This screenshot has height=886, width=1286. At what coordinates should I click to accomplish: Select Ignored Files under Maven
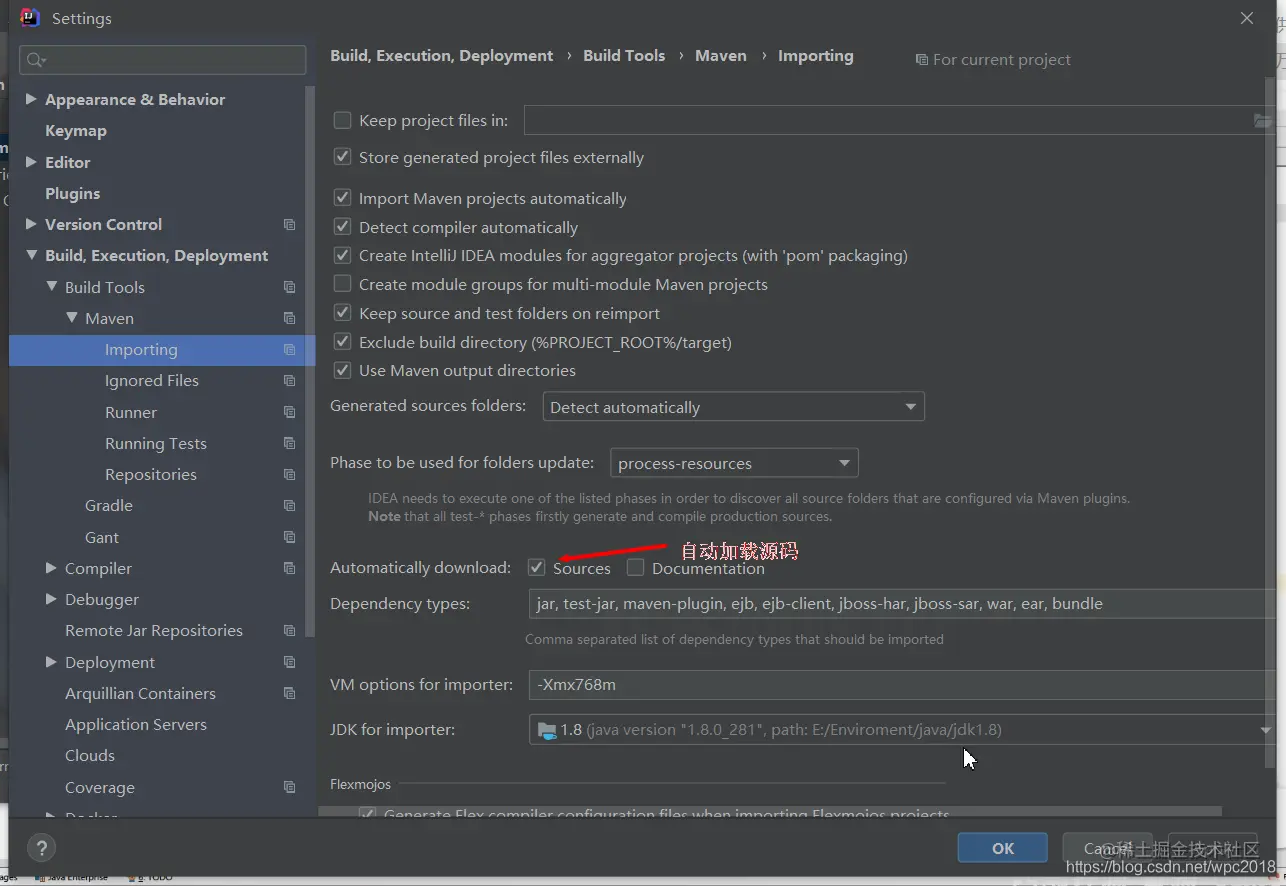tap(152, 381)
